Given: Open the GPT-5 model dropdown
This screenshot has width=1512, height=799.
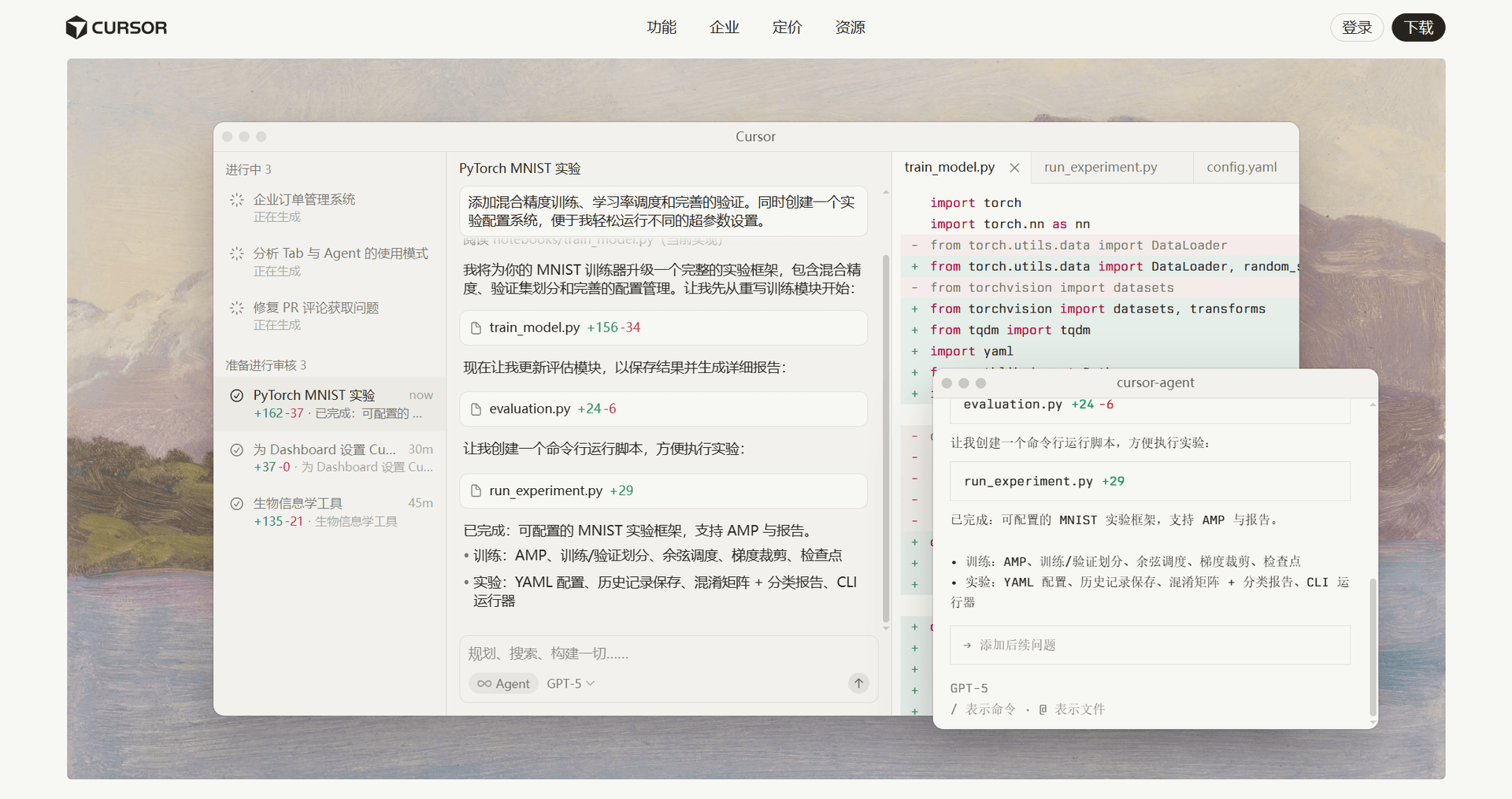Looking at the screenshot, I should click(569, 683).
